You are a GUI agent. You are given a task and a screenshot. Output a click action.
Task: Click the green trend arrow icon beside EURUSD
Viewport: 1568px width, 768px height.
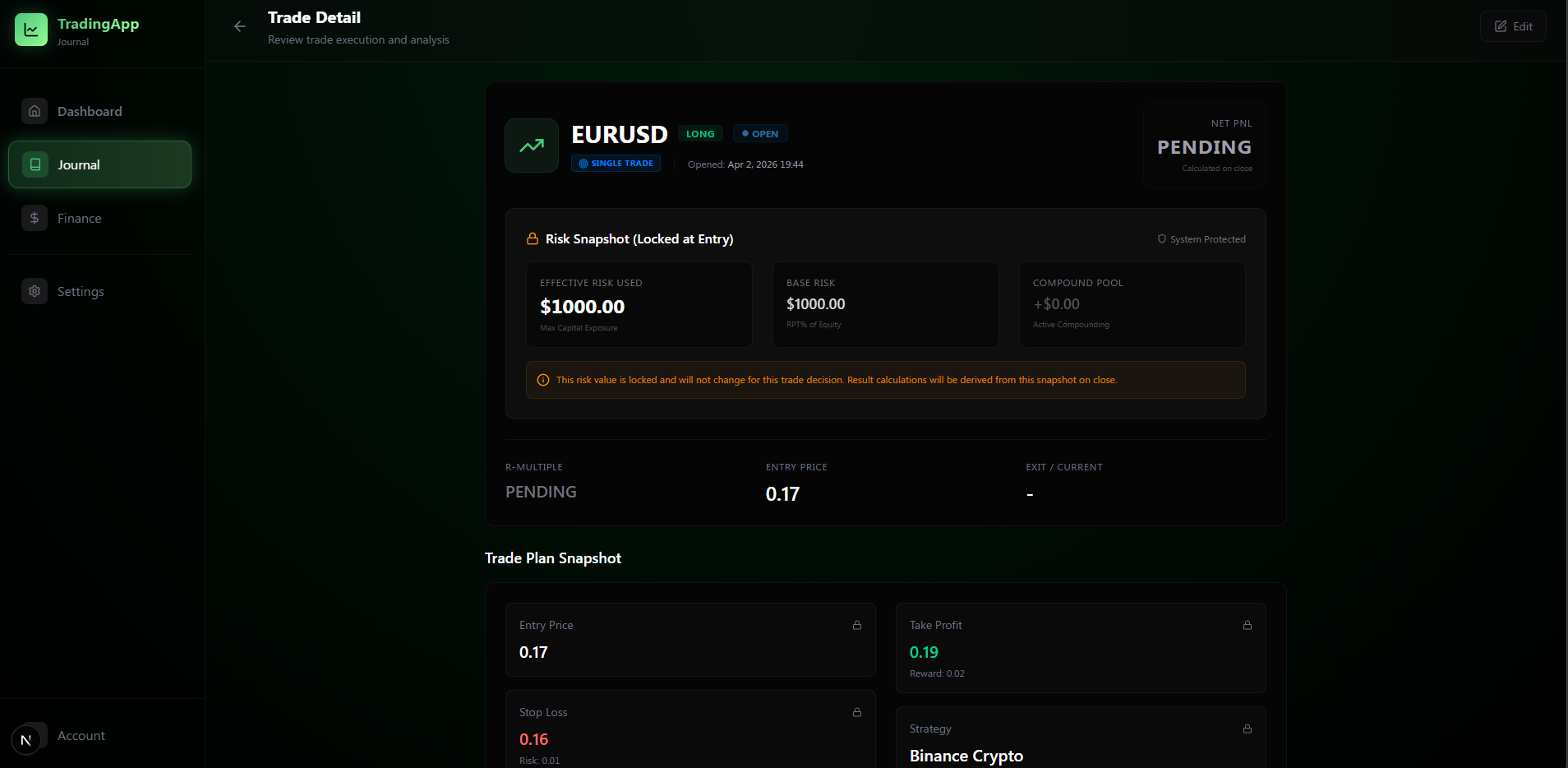(531, 146)
